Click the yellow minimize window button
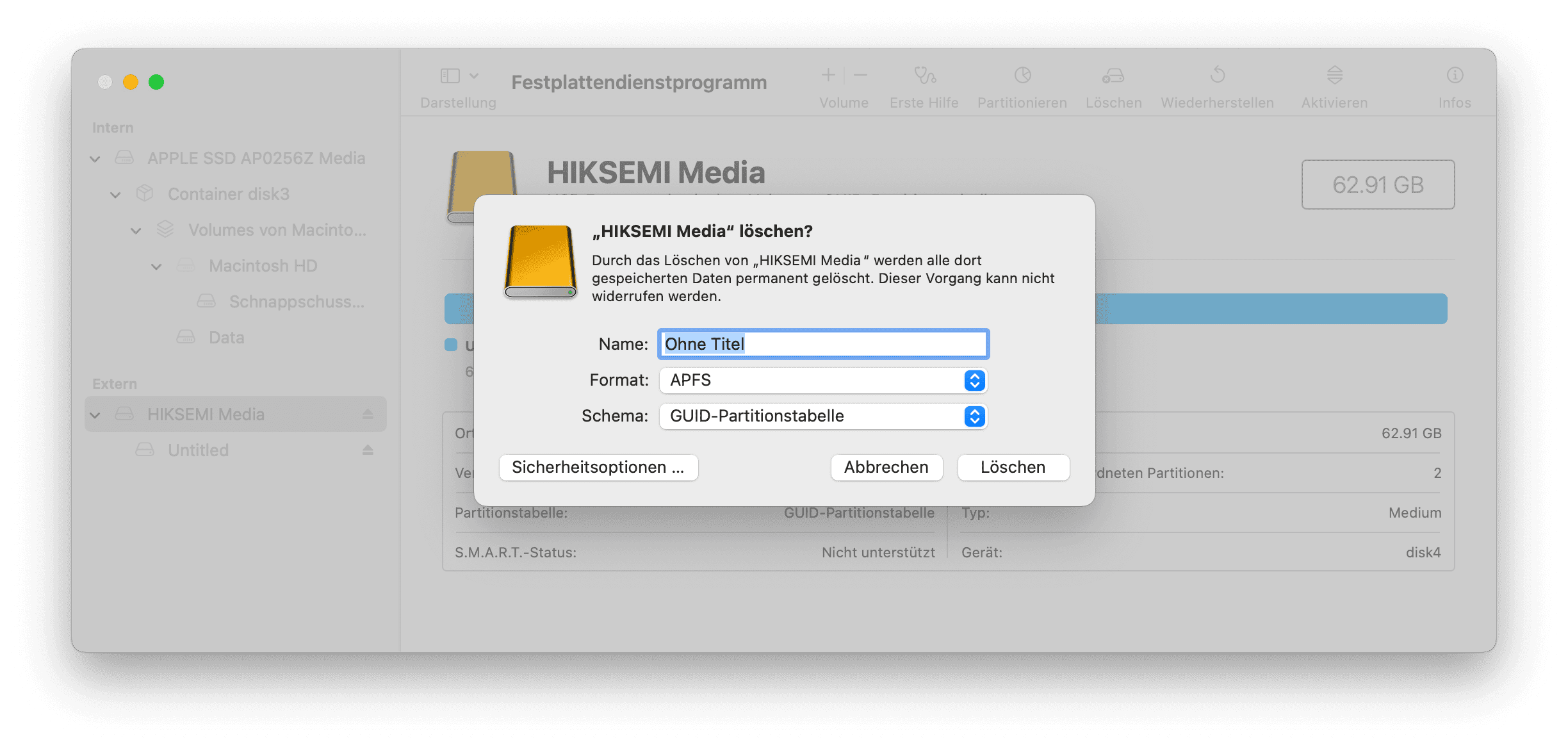Screen dimensions: 1568x747 pyautogui.click(x=131, y=82)
